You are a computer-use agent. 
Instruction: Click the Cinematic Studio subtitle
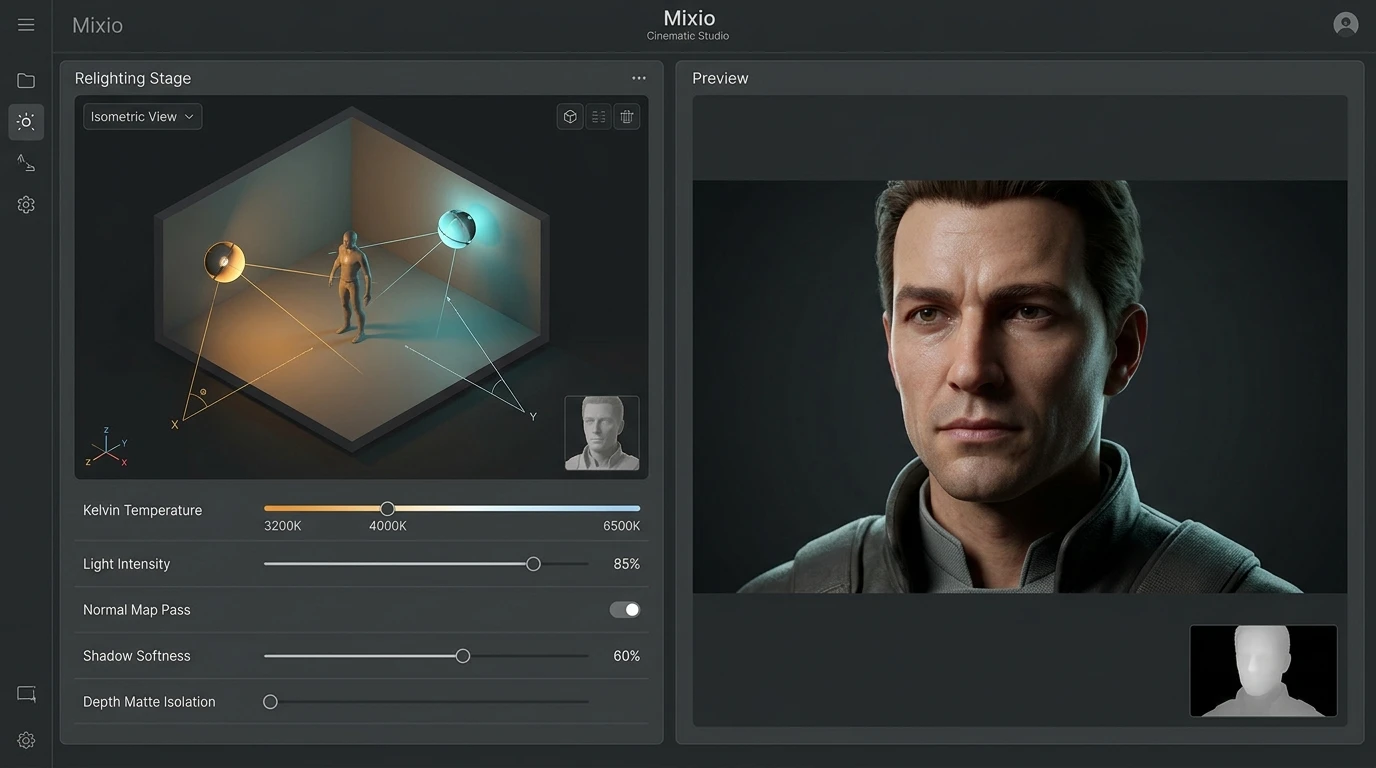click(x=688, y=36)
